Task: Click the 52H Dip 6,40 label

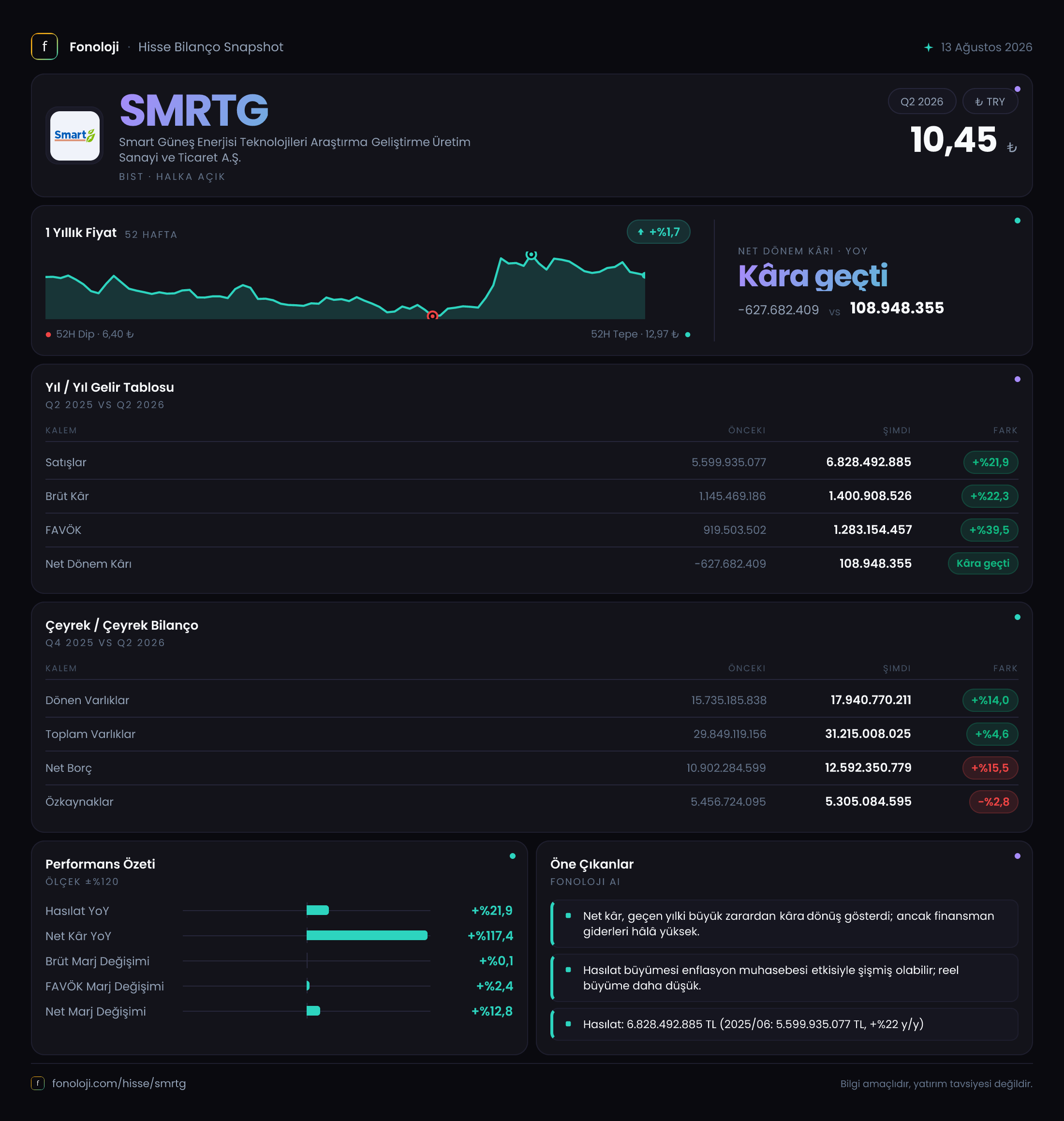Action: coord(95,334)
